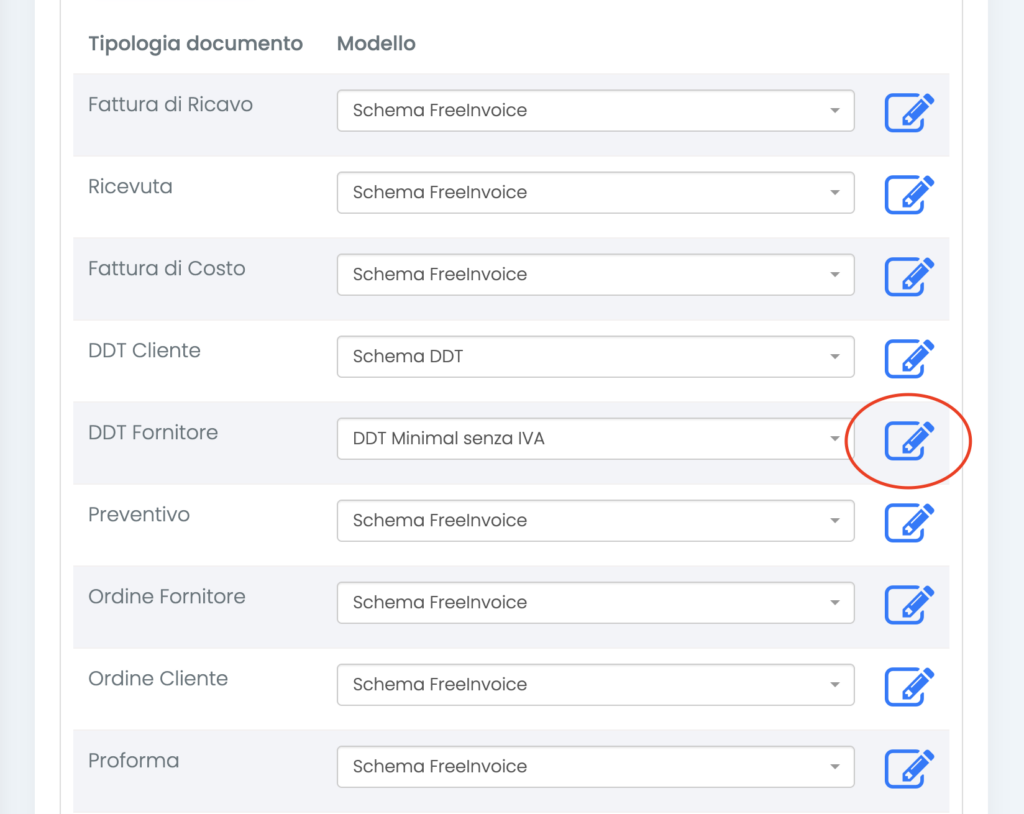Open the Fattura di Ricavo model dropdown
1024x814 pixels.
pyautogui.click(x=595, y=111)
